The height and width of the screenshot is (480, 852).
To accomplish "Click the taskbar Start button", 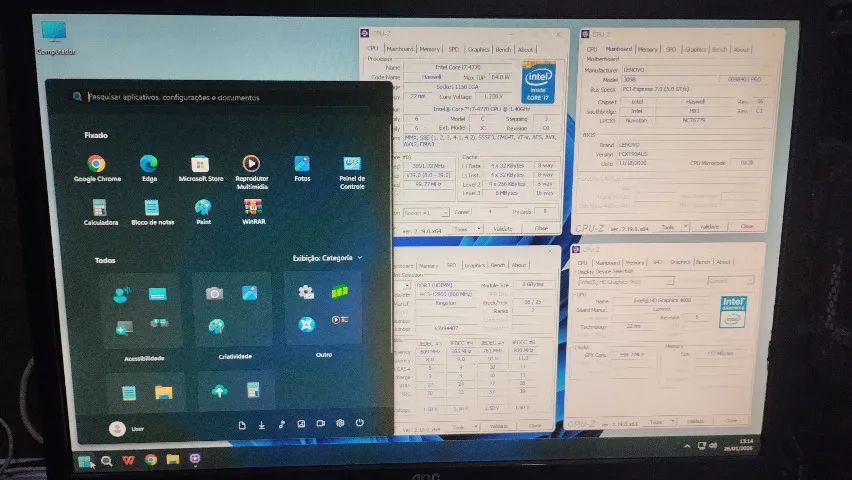I will coord(85,462).
